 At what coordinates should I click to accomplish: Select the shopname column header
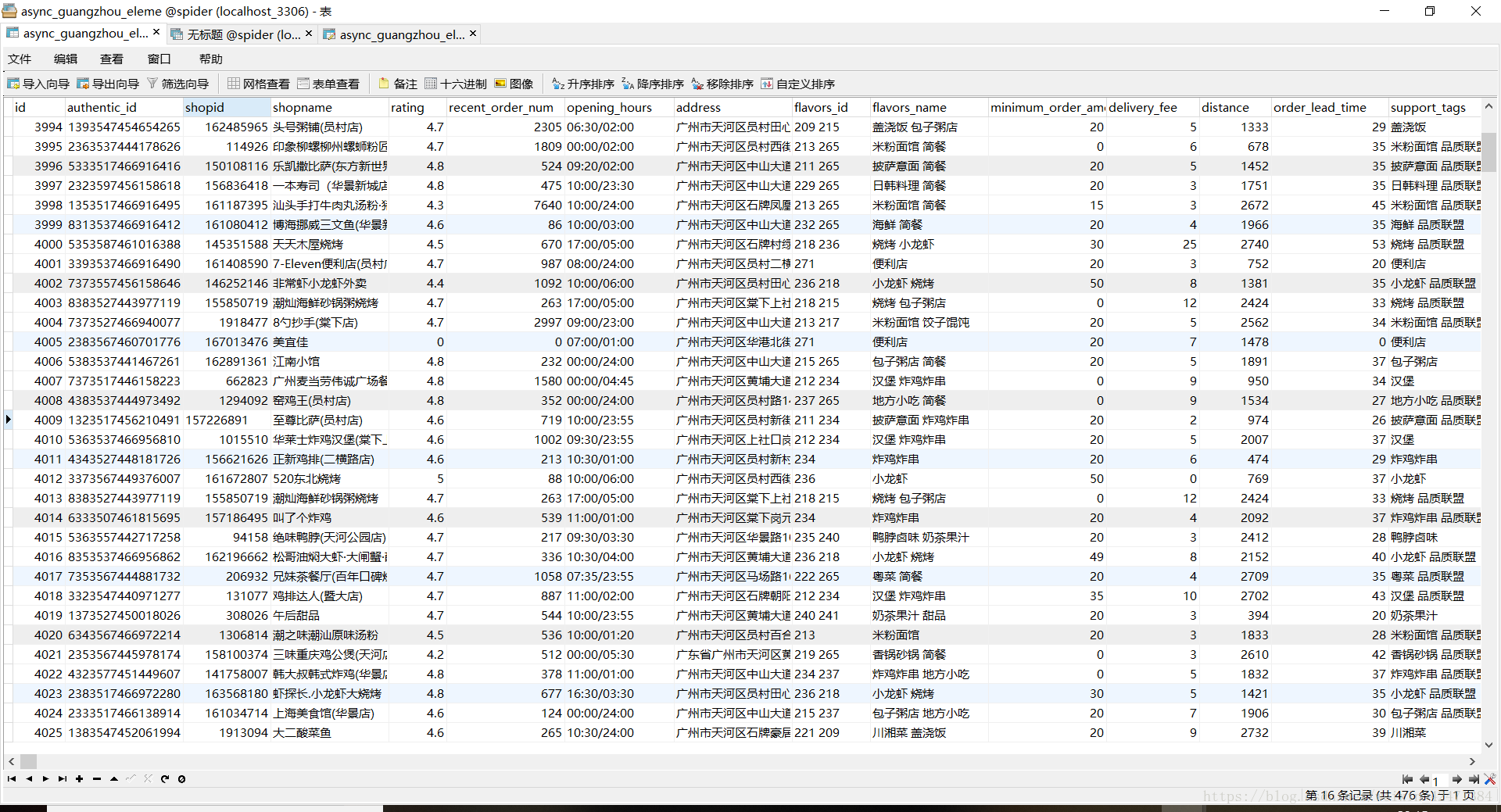[x=330, y=108]
